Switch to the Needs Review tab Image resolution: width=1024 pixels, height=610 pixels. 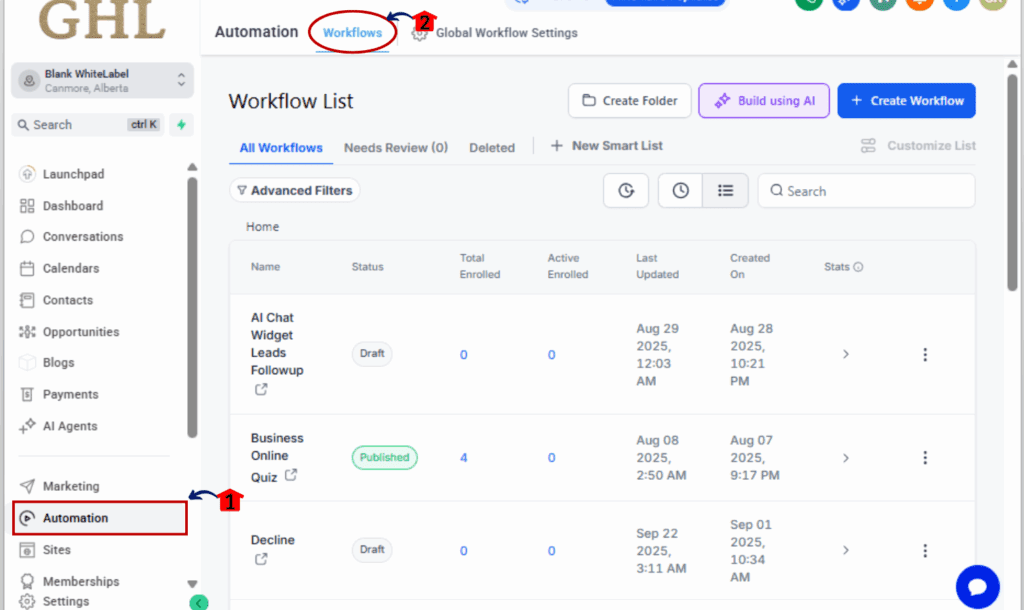pos(395,147)
